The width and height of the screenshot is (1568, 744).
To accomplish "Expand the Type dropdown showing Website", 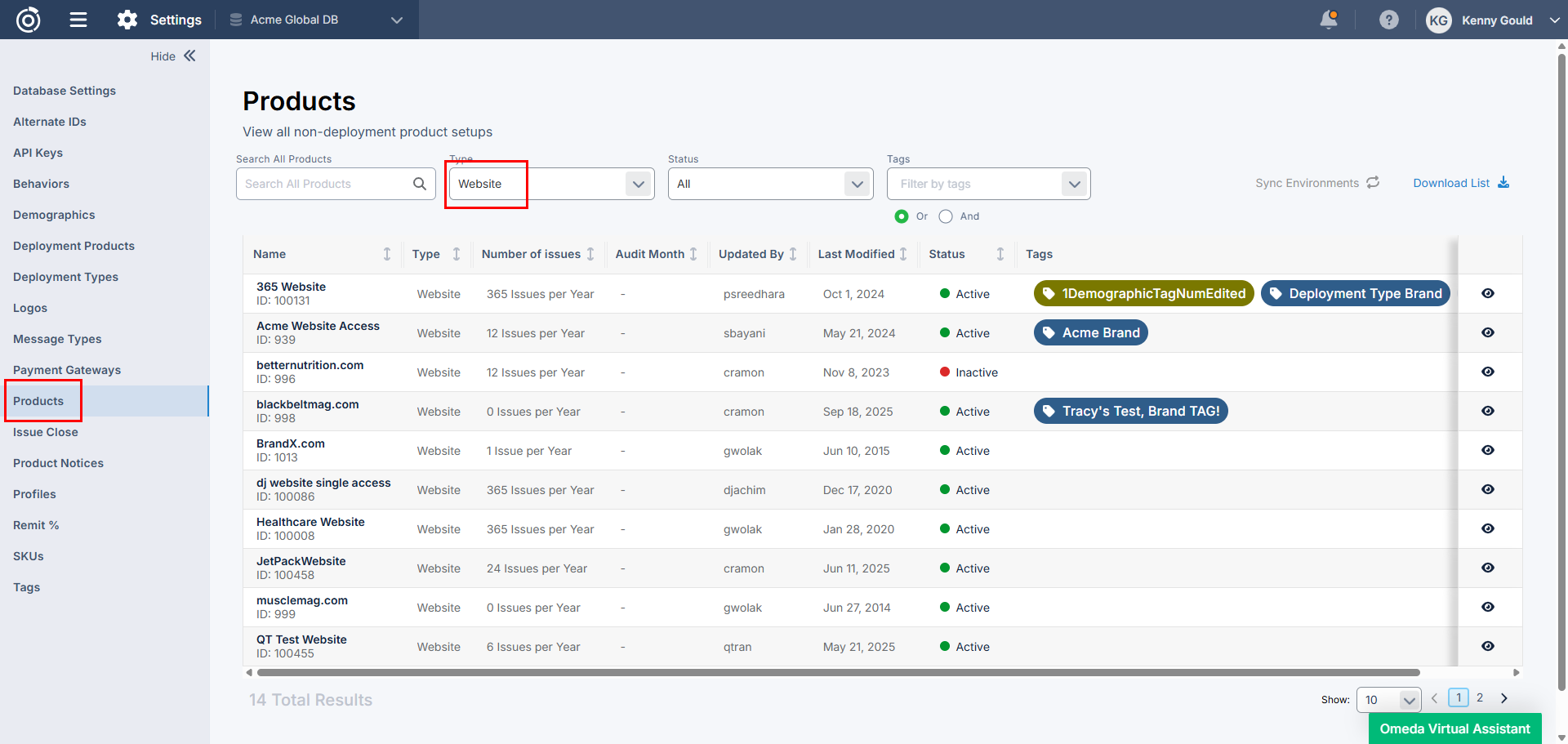I will (x=638, y=184).
